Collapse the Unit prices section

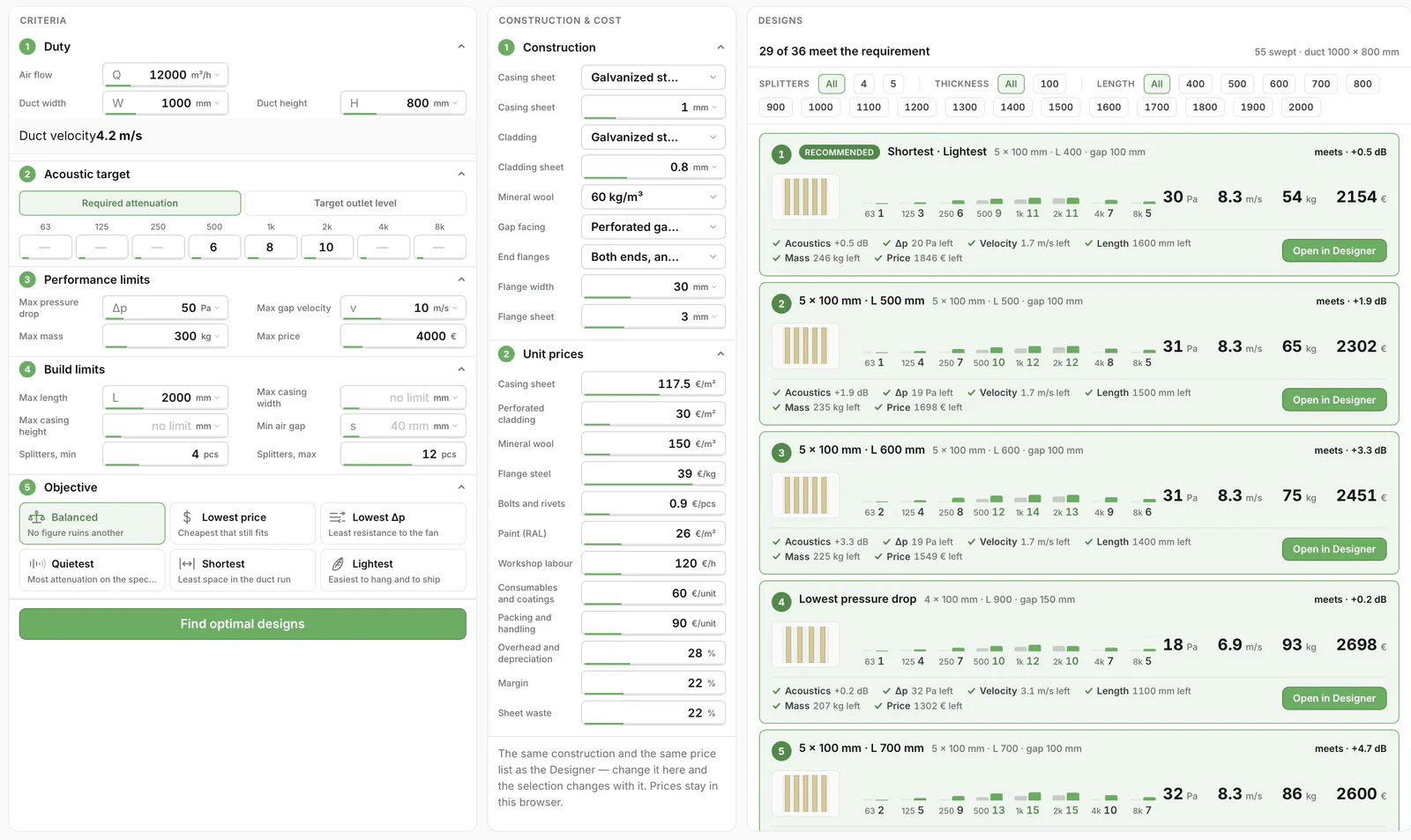pos(720,354)
